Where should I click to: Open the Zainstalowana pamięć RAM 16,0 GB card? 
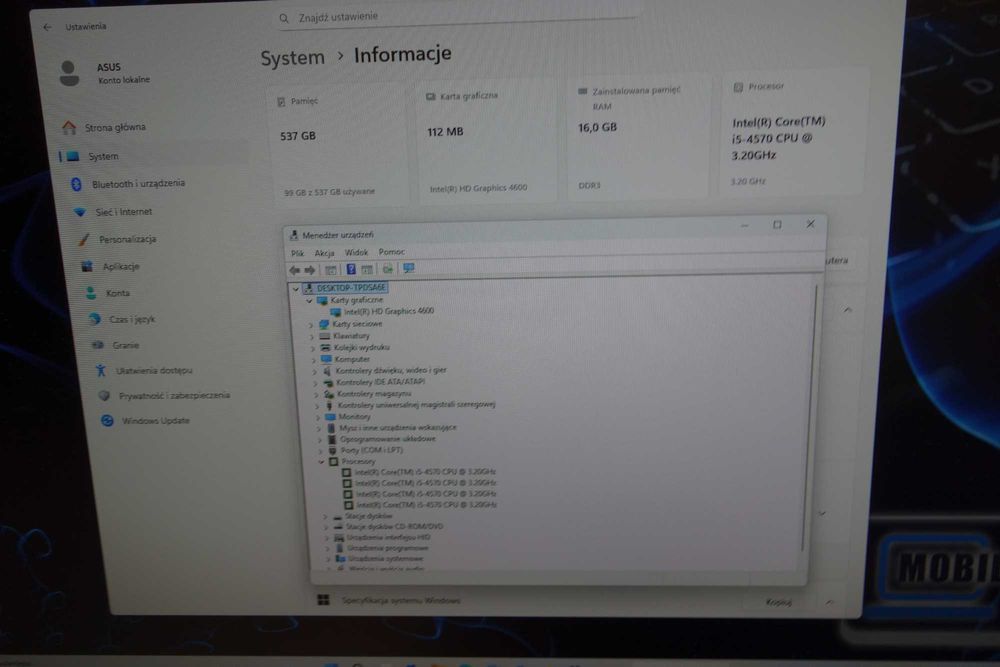pyautogui.click(x=638, y=138)
